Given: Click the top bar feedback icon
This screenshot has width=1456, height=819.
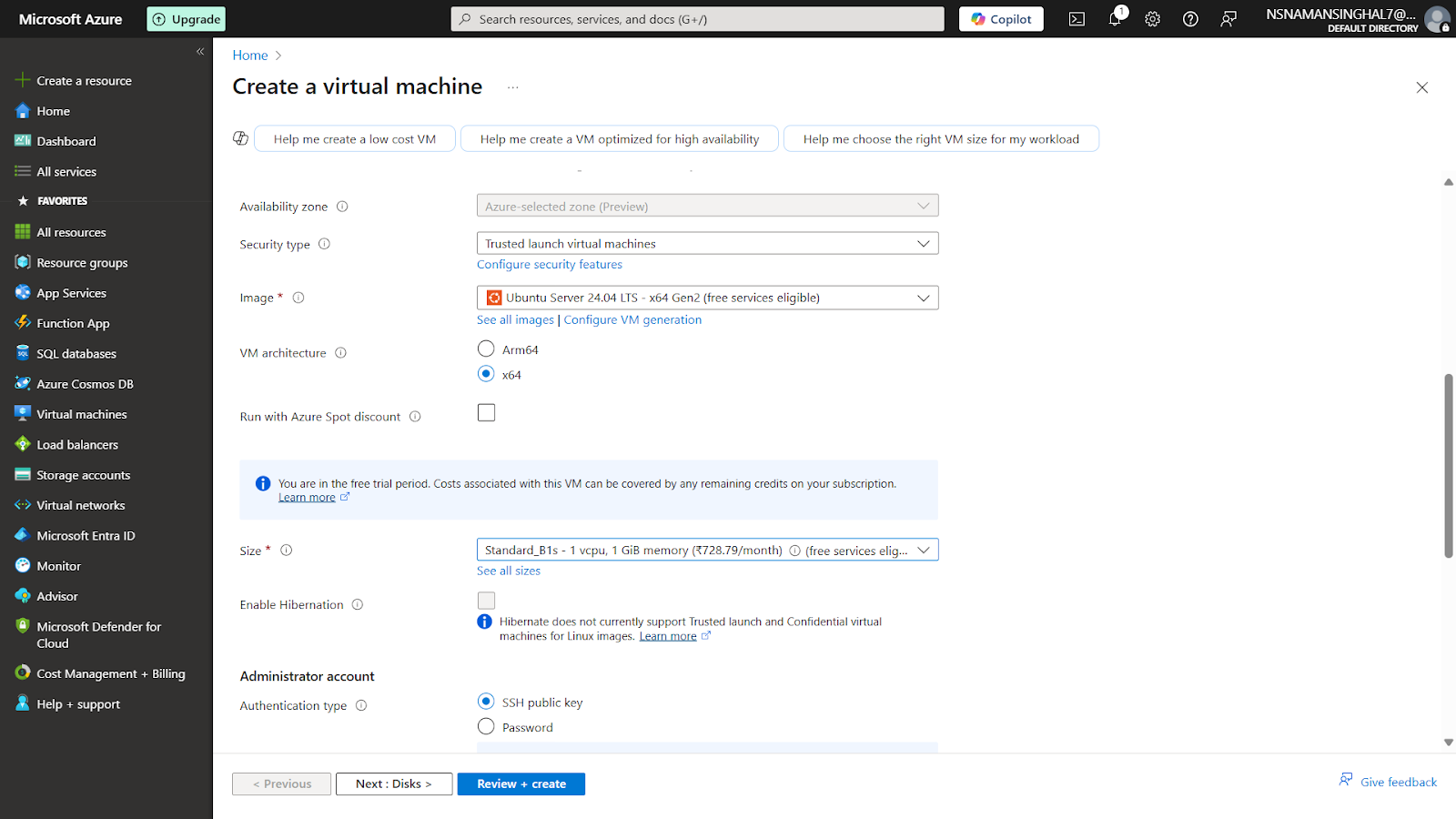Looking at the screenshot, I should [x=1228, y=19].
